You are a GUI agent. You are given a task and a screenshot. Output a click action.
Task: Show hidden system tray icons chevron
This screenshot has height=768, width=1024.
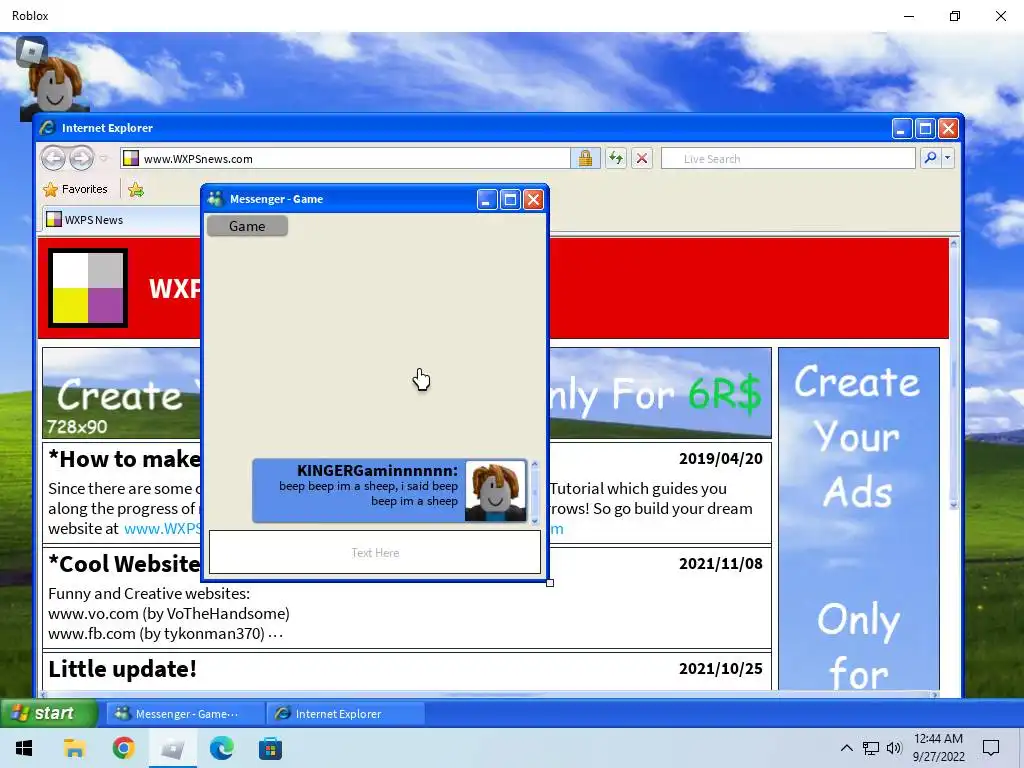tap(846, 748)
